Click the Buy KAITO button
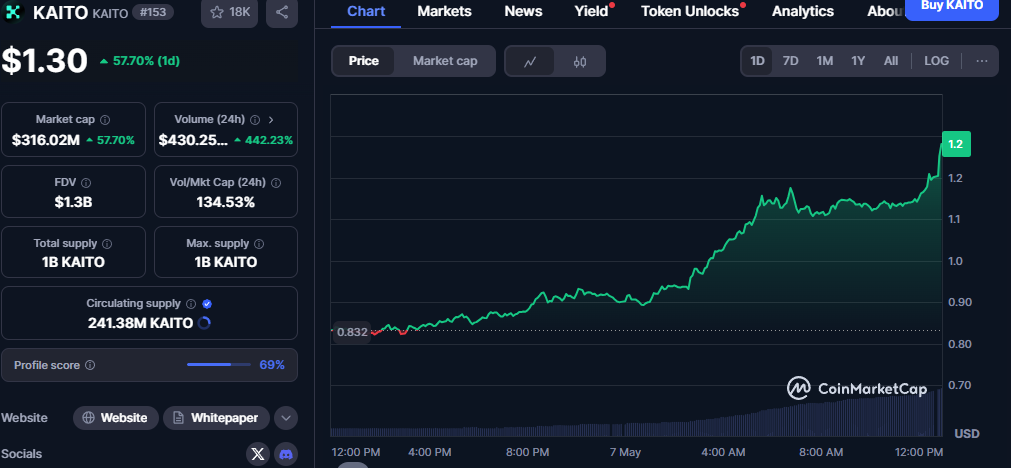This screenshot has height=468, width=1011. 952,7
